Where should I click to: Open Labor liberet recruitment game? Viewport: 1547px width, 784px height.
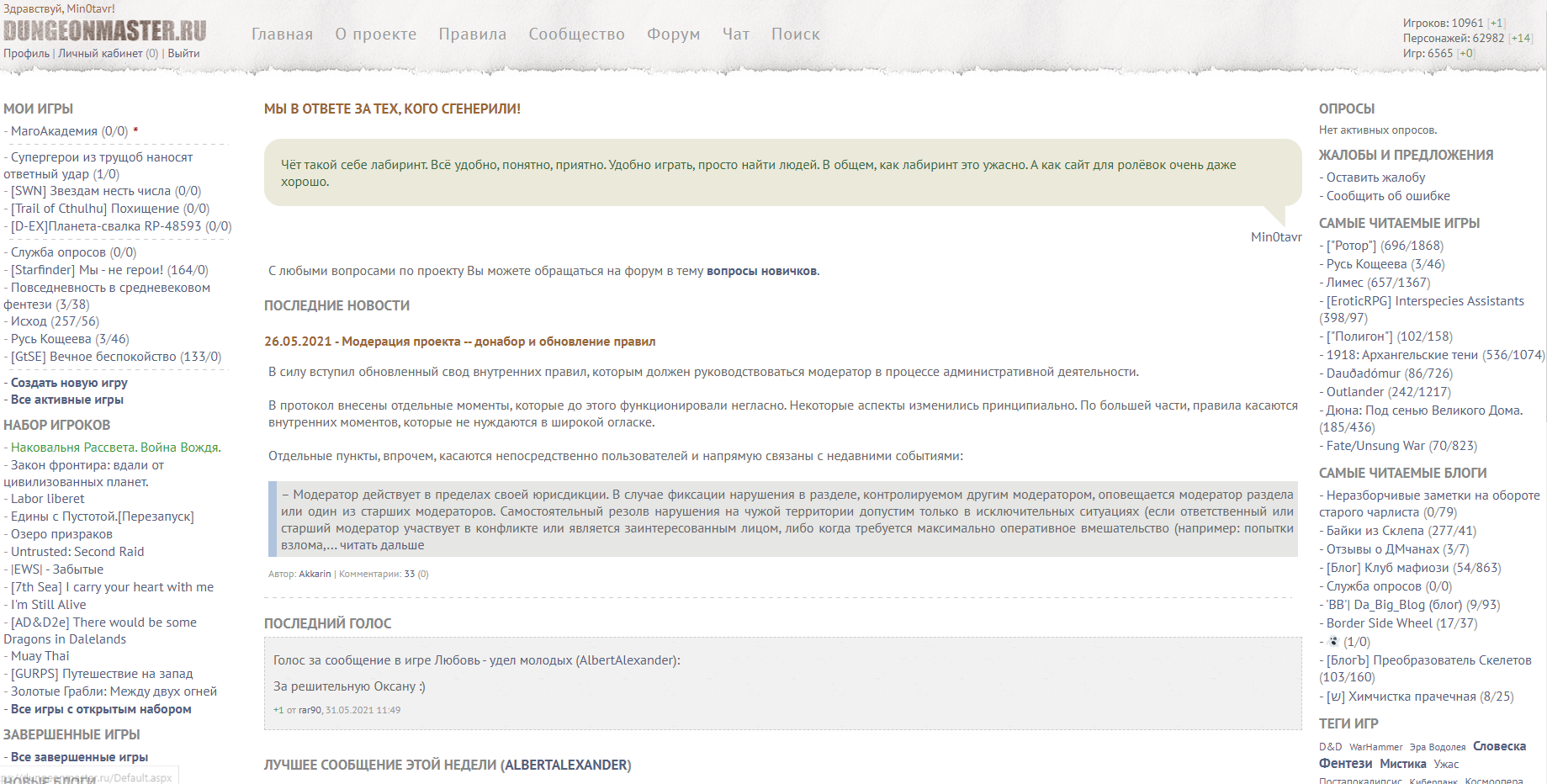point(47,499)
